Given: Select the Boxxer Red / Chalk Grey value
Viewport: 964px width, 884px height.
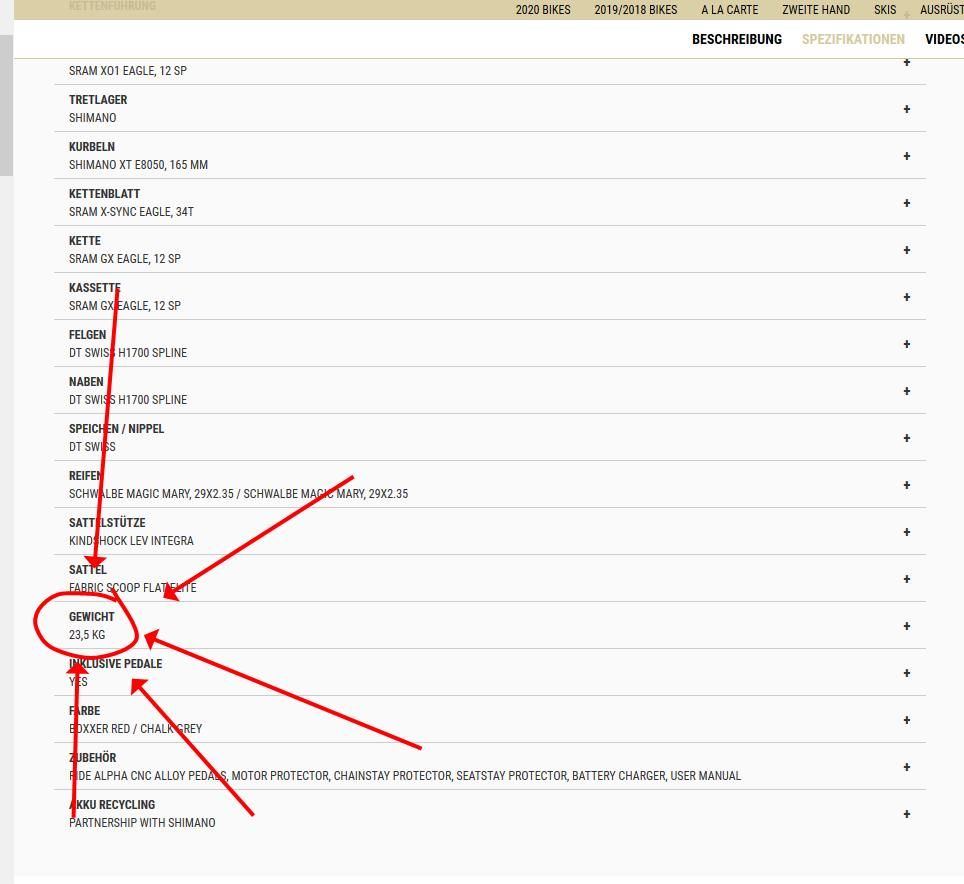Looking at the screenshot, I should click(x=135, y=729).
